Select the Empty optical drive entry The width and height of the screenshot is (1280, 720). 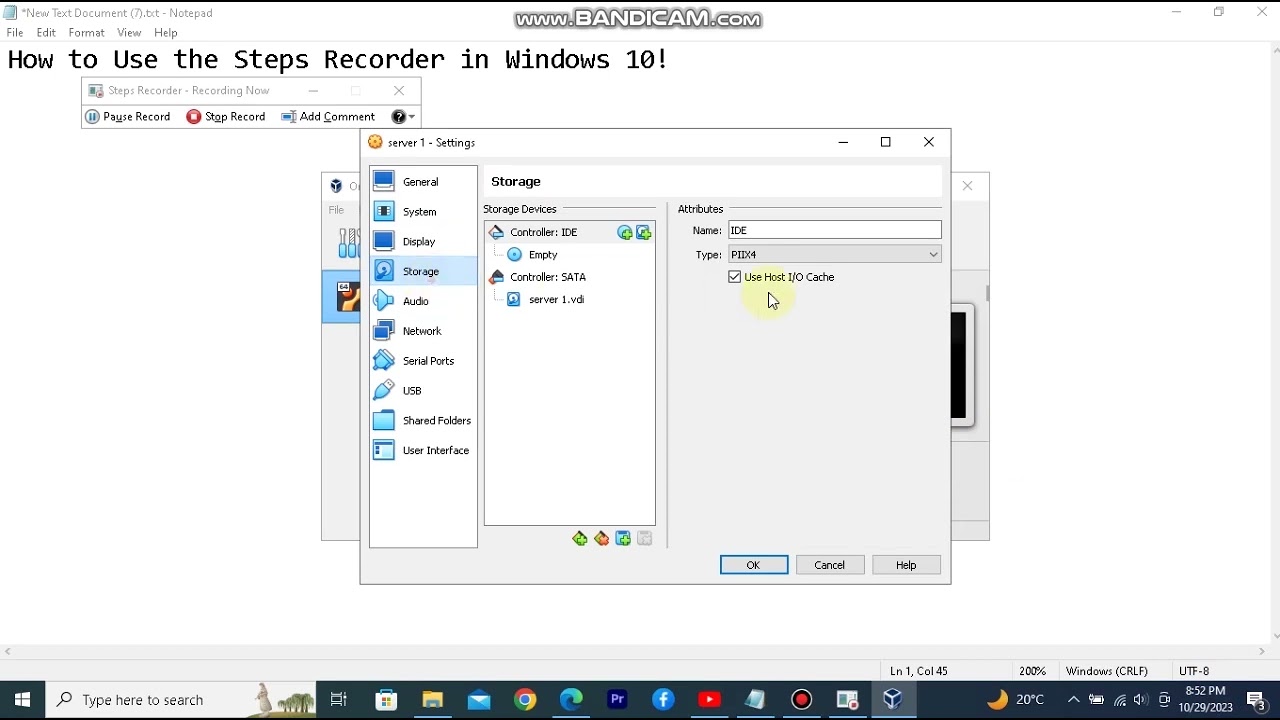pos(543,255)
